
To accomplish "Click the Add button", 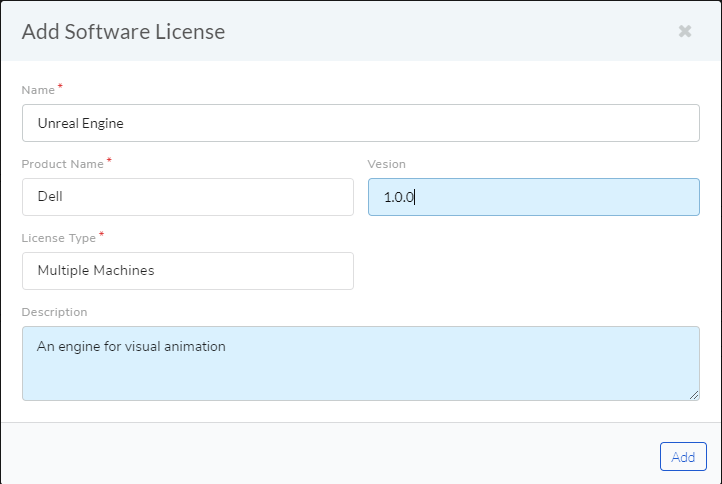I will [683, 456].
